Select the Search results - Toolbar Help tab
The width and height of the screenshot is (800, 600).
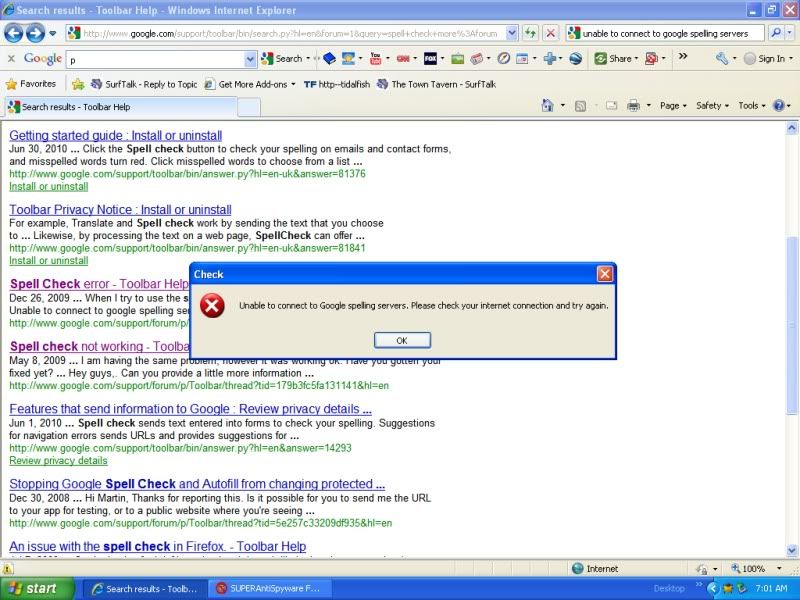[x=120, y=107]
